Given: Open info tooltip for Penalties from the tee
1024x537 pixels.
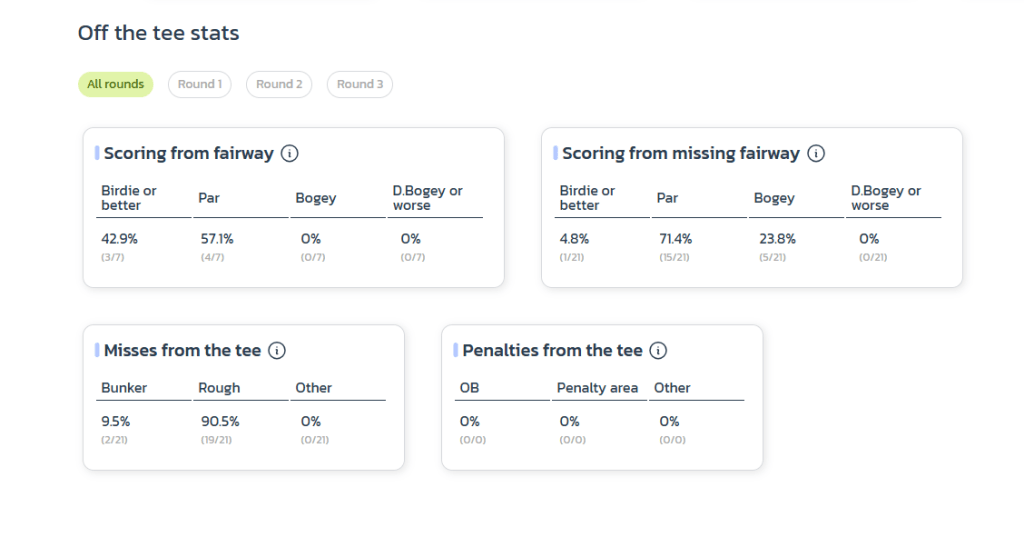Looking at the screenshot, I should pos(658,351).
